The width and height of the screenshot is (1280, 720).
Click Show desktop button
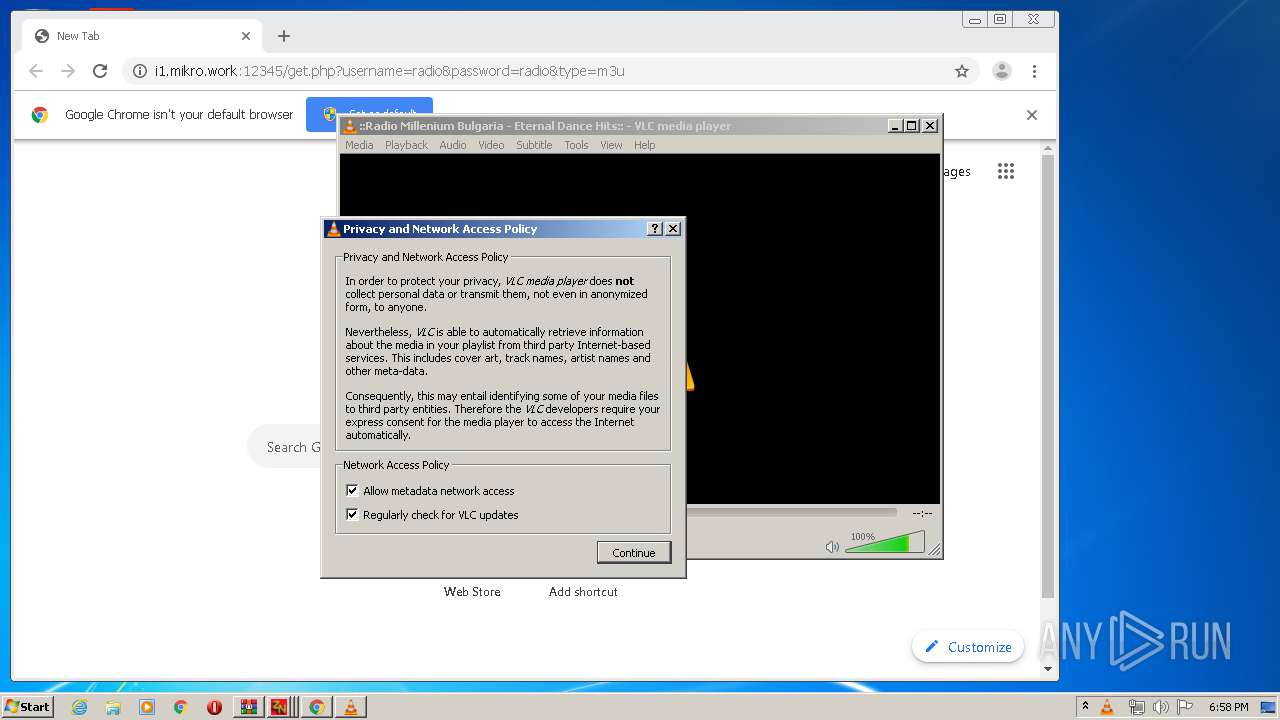click(x=1269, y=707)
